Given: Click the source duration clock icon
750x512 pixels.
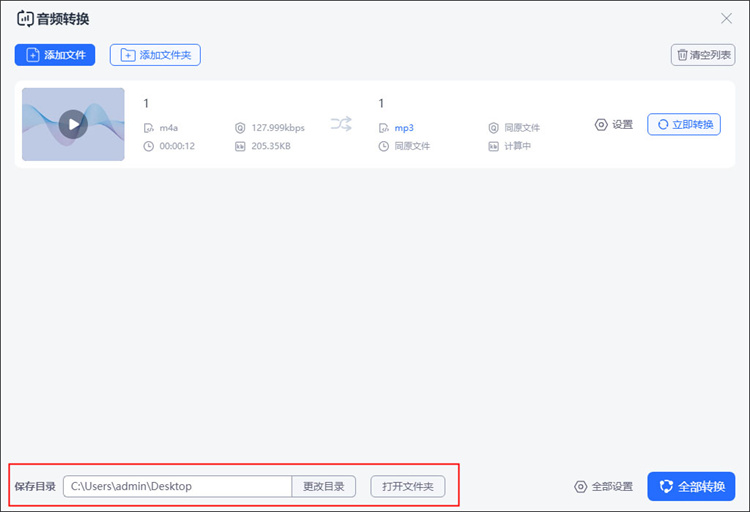Looking at the screenshot, I should pyautogui.click(x=149, y=146).
